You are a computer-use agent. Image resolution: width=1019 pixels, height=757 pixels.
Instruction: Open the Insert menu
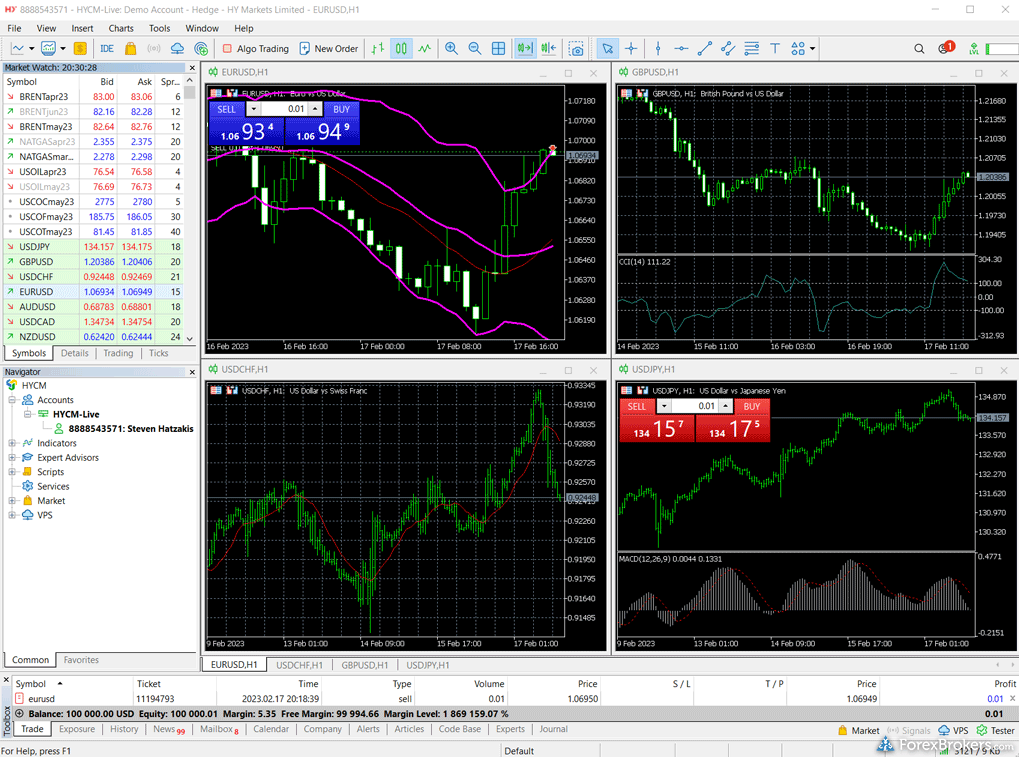(x=83, y=28)
